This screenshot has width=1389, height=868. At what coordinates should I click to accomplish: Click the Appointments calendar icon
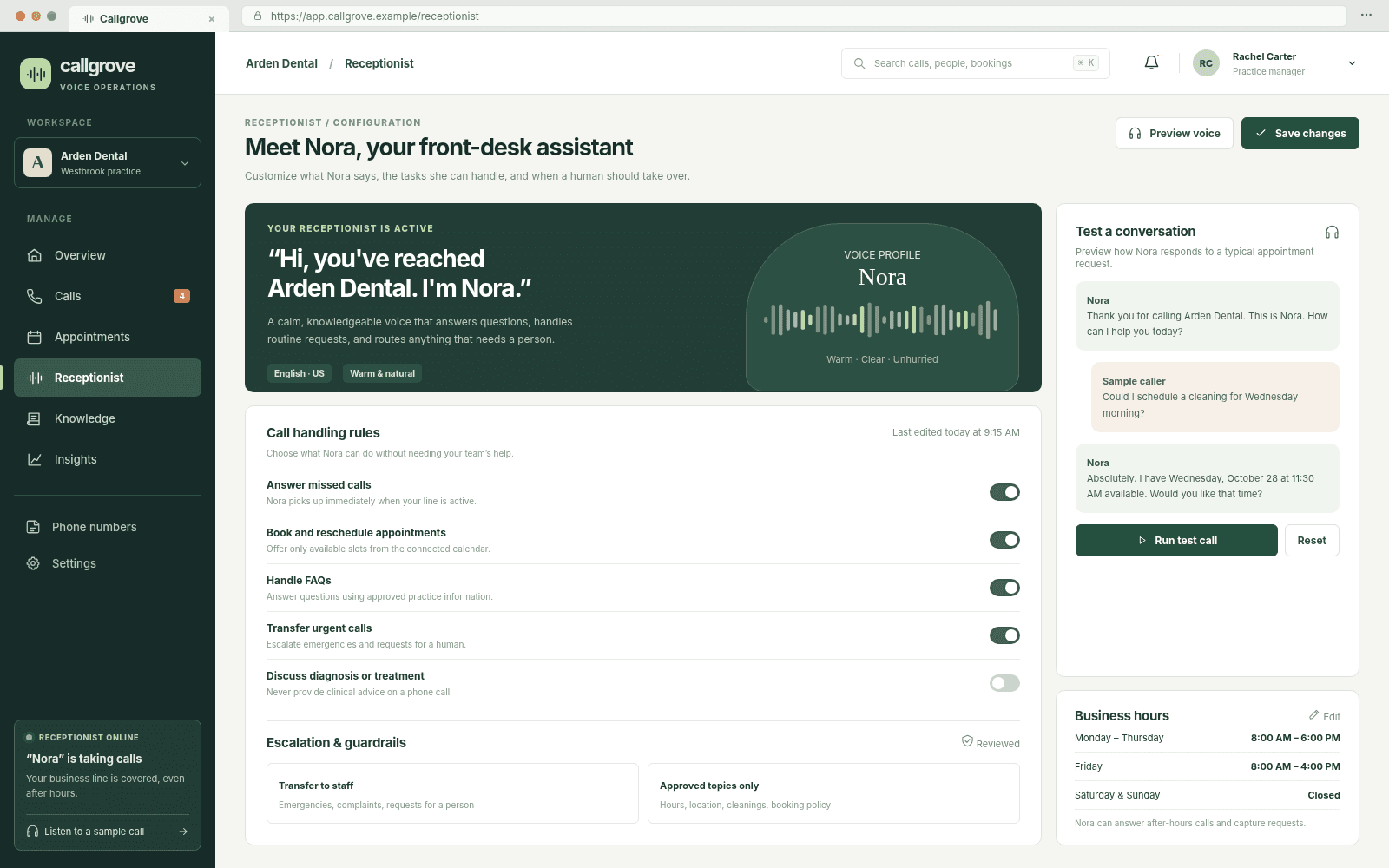[35, 337]
